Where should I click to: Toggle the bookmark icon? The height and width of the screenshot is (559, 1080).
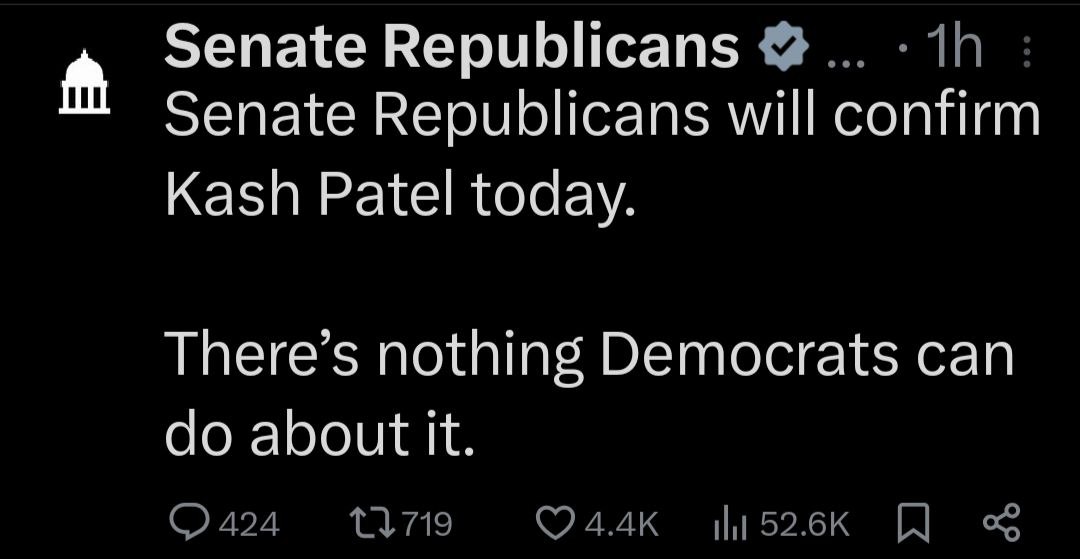click(910, 522)
